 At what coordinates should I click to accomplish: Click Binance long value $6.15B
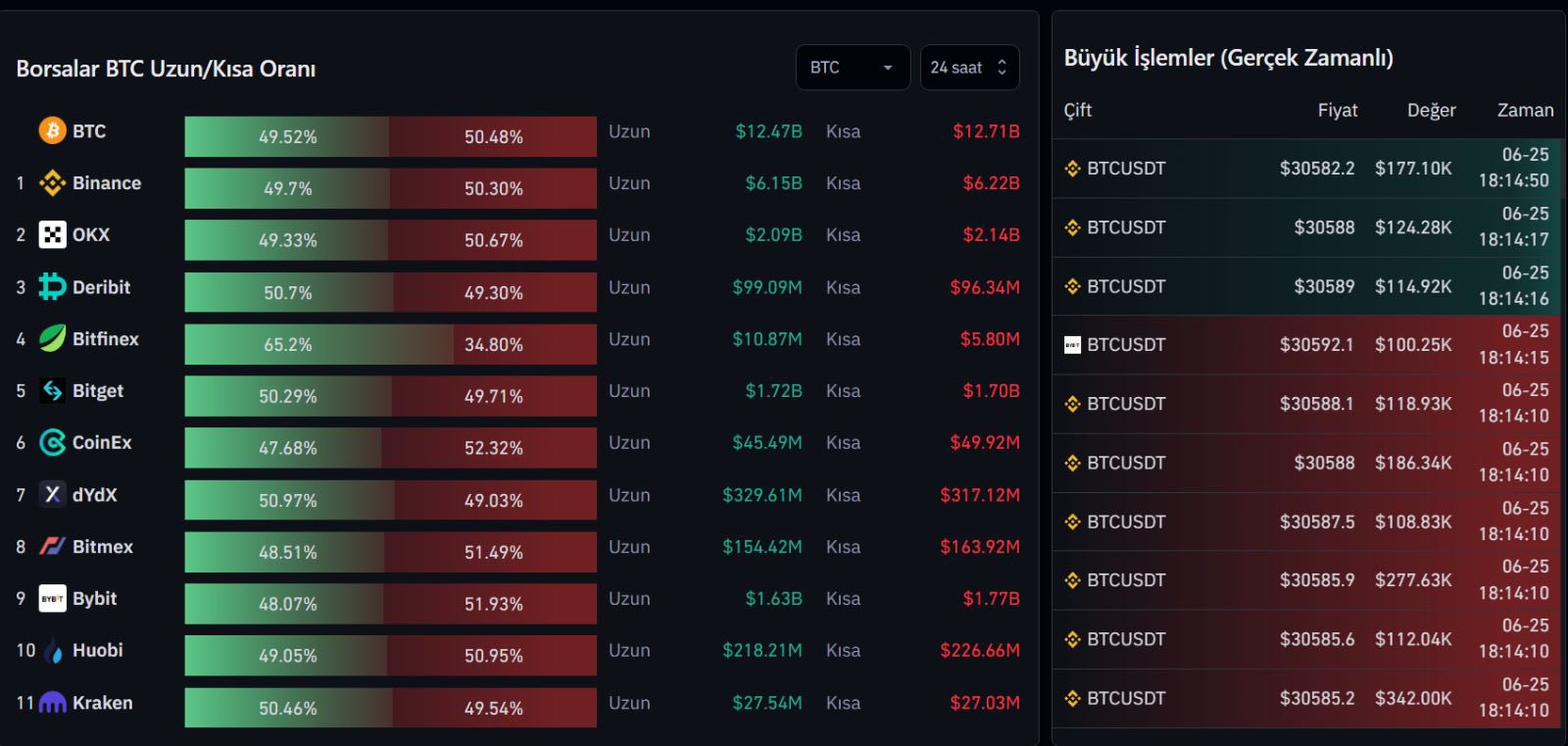pyautogui.click(x=774, y=182)
